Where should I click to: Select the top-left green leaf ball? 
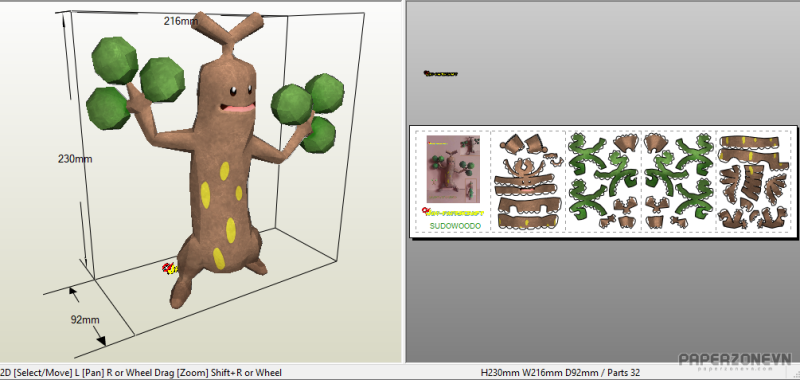pos(115,60)
